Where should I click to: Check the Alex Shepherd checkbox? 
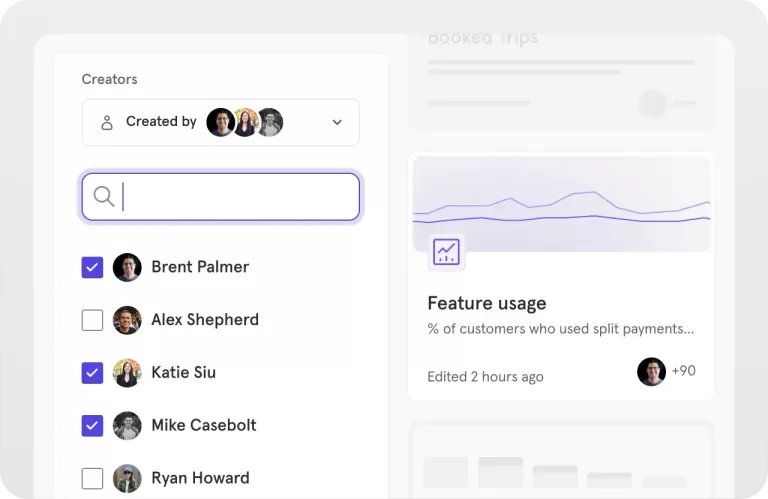pyautogui.click(x=92, y=320)
